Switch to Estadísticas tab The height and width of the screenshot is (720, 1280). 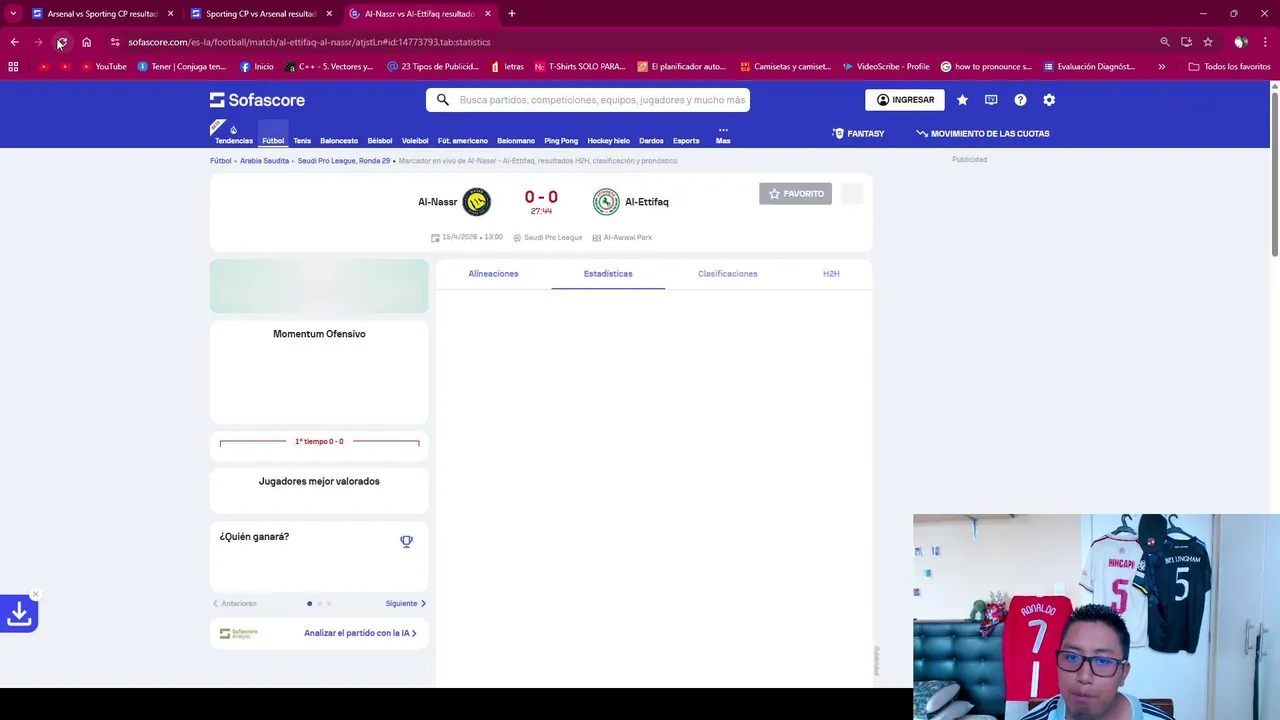[x=608, y=274]
